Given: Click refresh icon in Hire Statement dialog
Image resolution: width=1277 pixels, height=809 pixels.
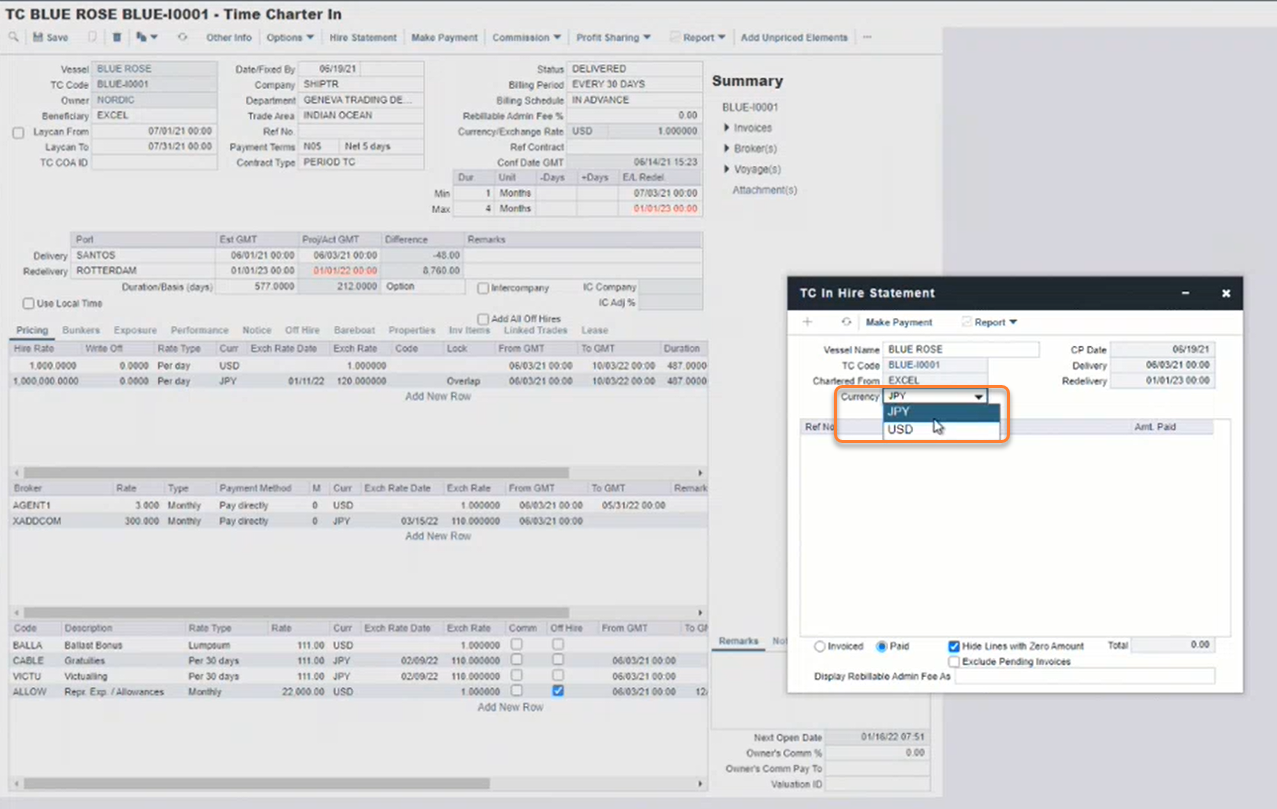Looking at the screenshot, I should point(846,323).
